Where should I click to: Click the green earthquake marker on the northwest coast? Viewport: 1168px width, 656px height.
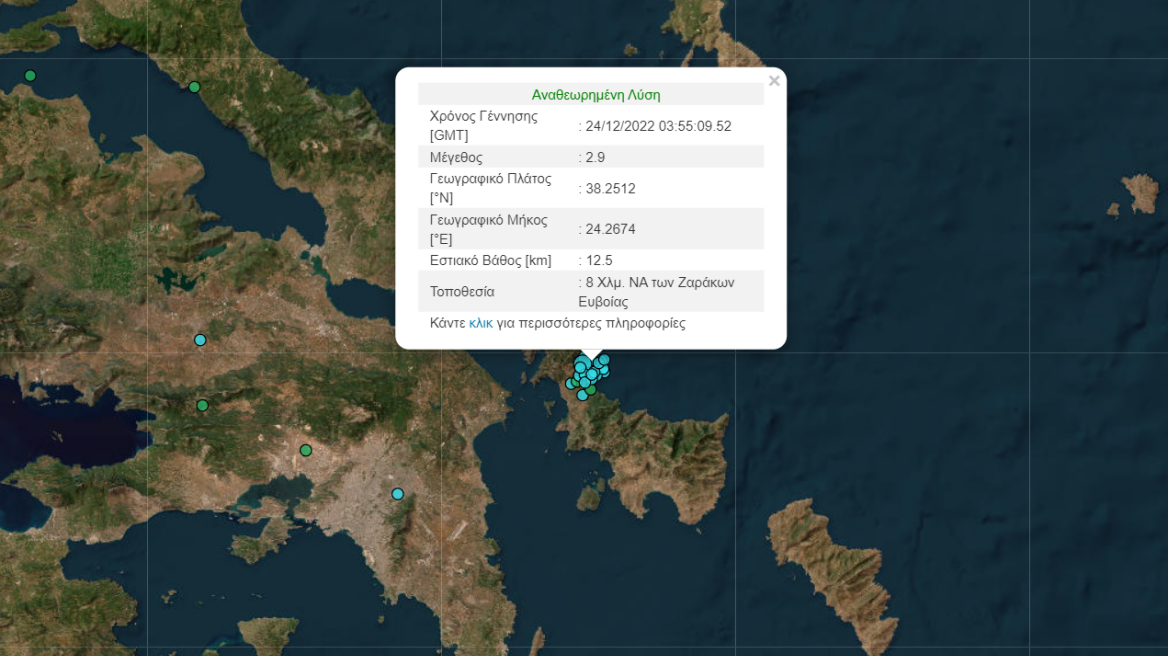pyautogui.click(x=30, y=74)
